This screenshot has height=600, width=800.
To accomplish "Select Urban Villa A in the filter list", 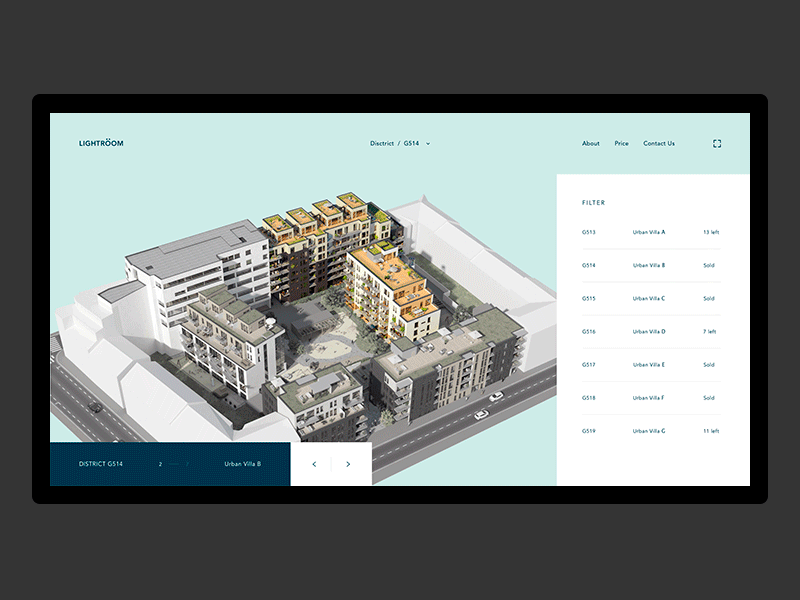I will 650,232.
